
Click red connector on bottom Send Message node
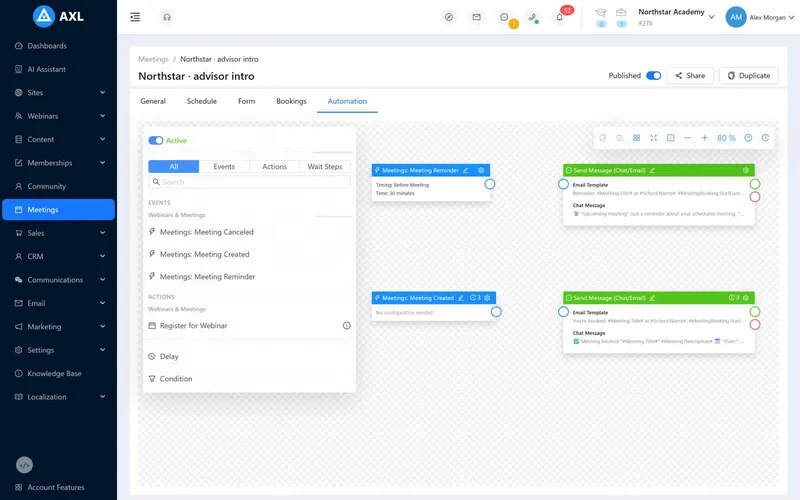755,324
